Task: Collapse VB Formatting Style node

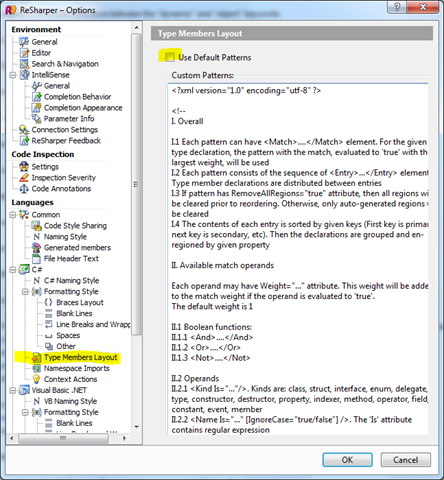Action: point(25,412)
